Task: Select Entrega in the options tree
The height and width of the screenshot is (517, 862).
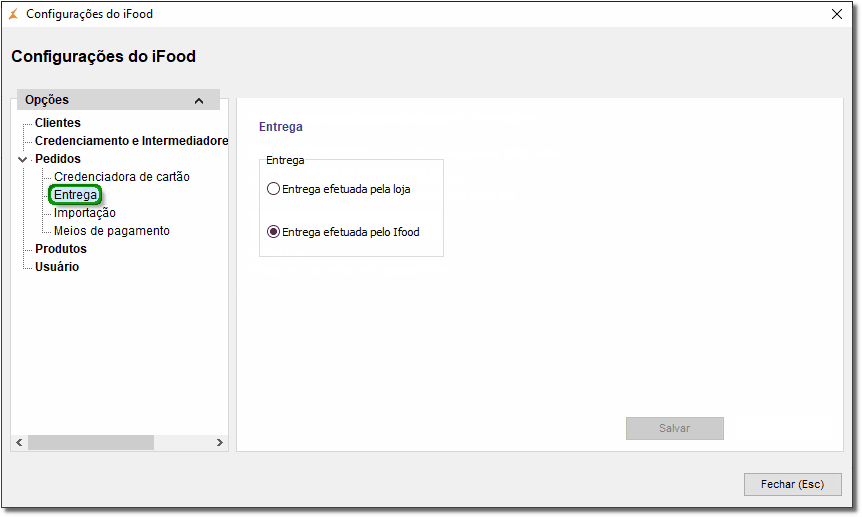Action: (x=75, y=195)
